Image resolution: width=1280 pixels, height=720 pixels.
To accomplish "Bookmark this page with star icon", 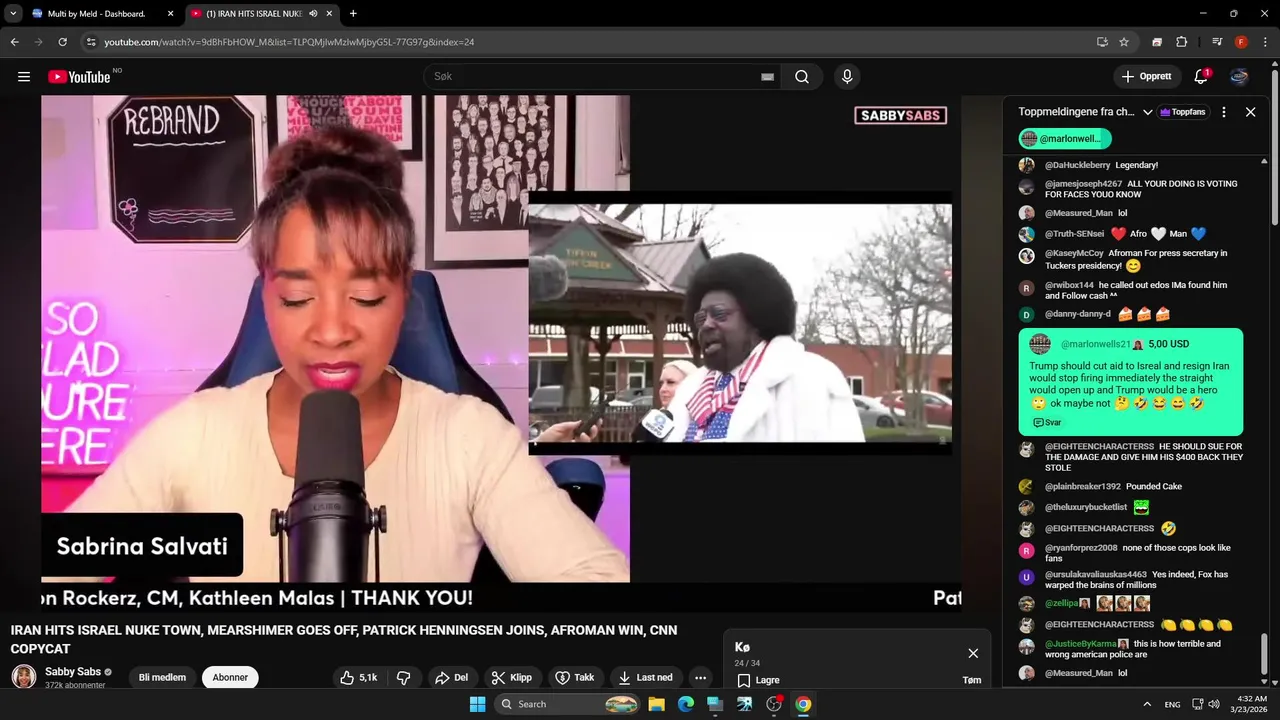I will click(1124, 42).
